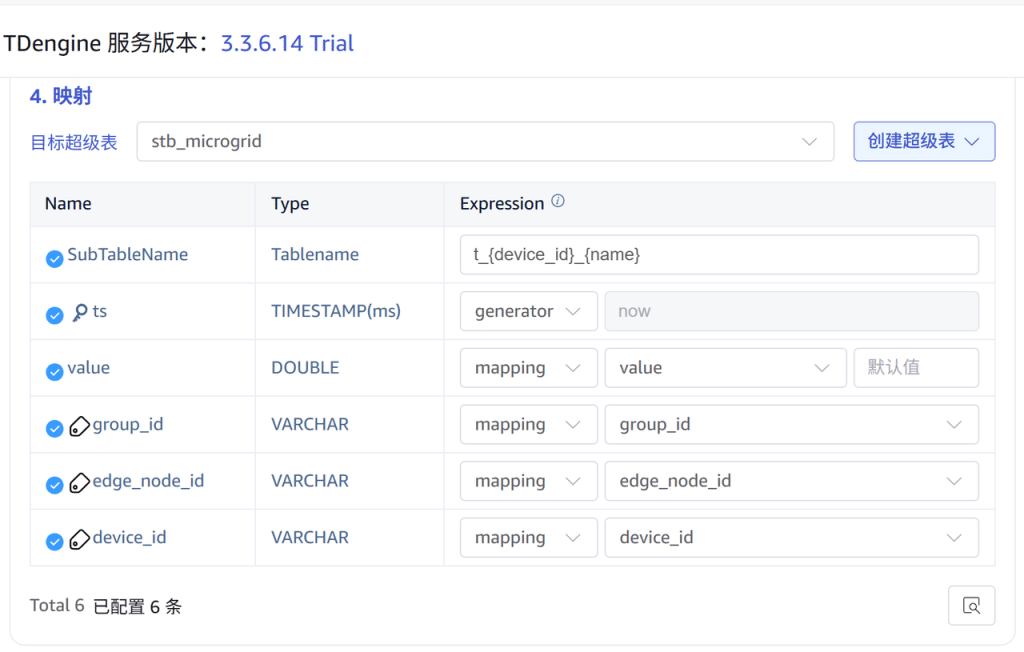Select the 4. 映射 section heading
The height and width of the screenshot is (652, 1024).
point(60,94)
